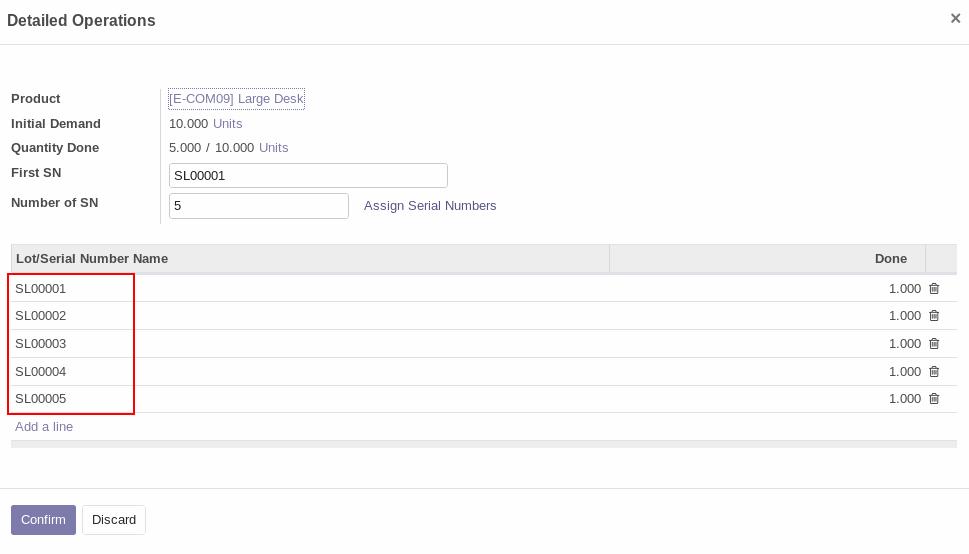Delete the SL00001 serial number row
The image size is (969, 554).
point(934,289)
